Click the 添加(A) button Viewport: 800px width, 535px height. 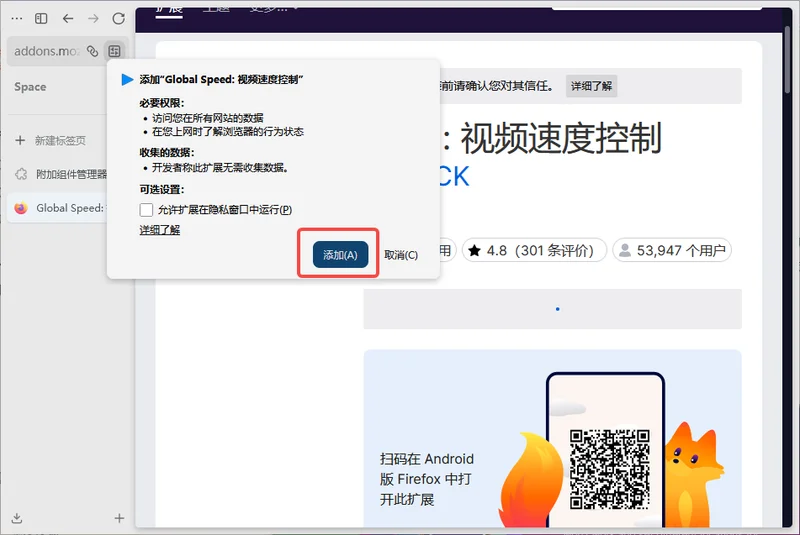[x=340, y=254]
